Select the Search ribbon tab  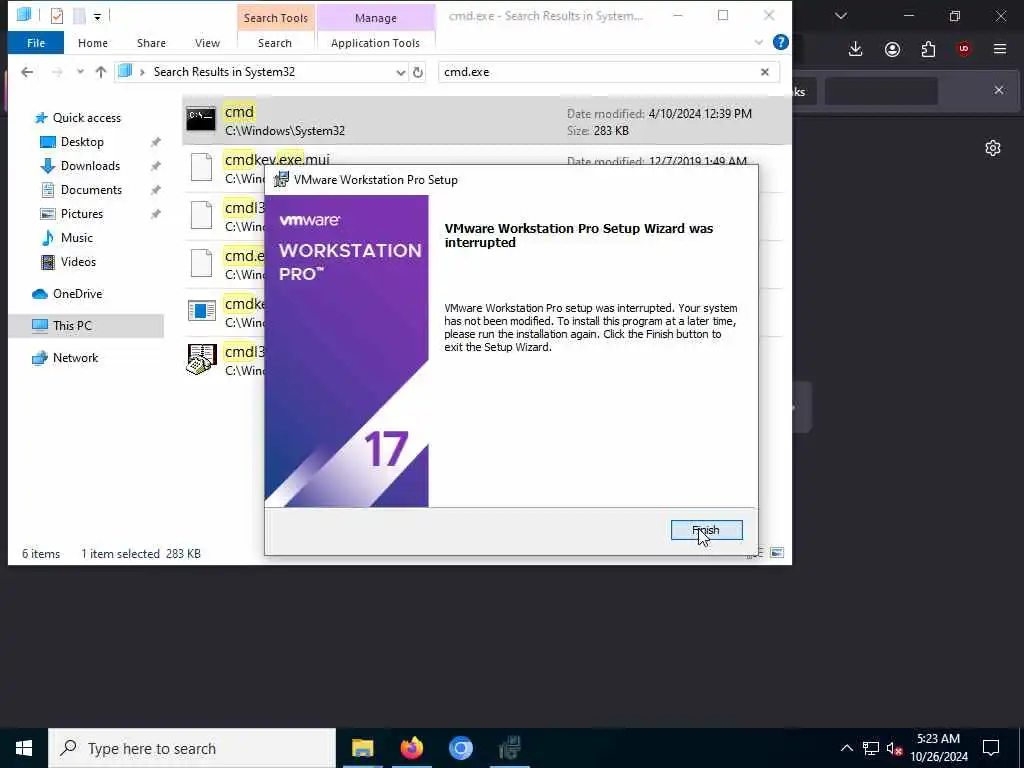coord(274,42)
